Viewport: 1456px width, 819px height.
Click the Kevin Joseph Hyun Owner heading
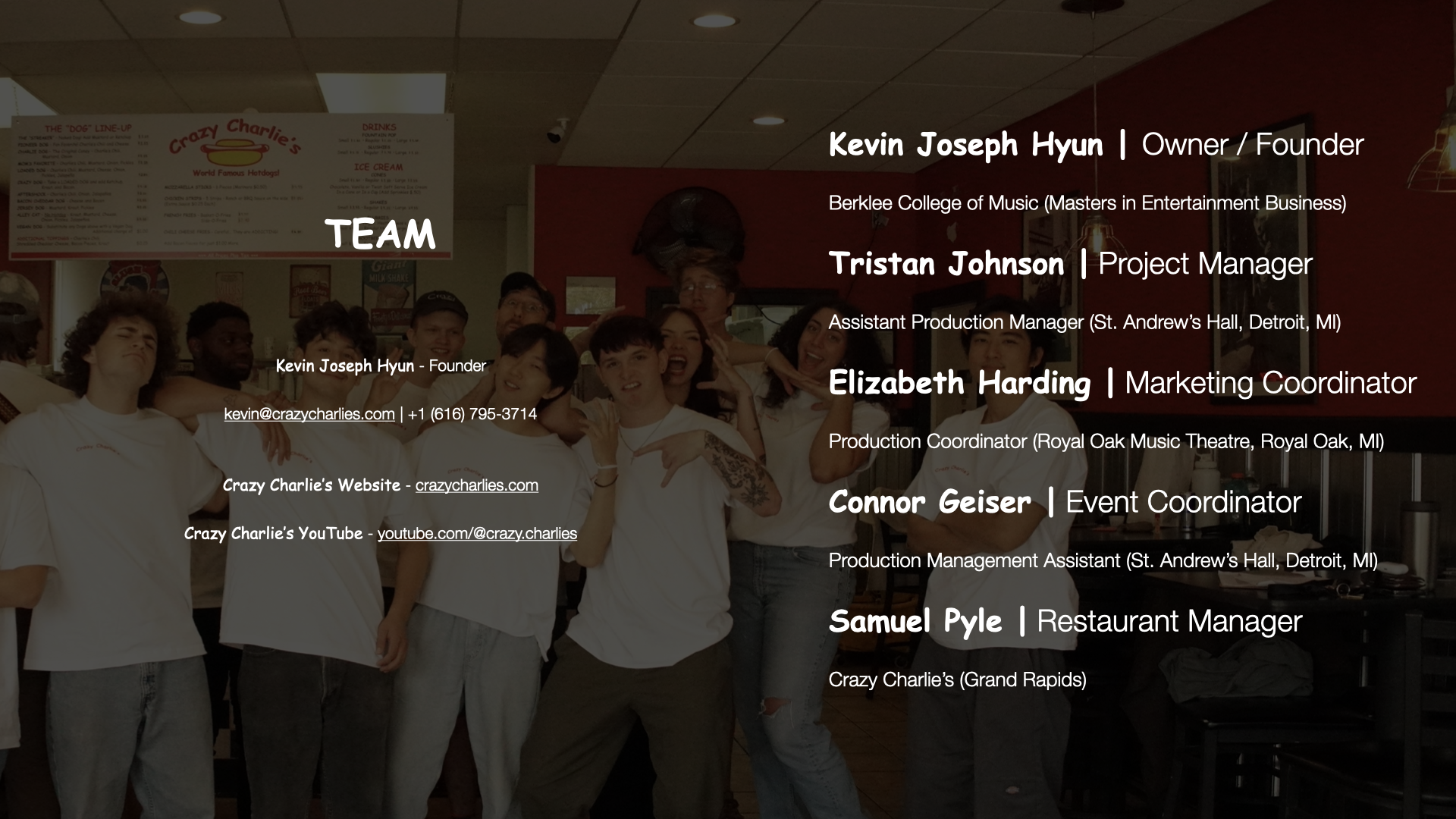coord(1096,144)
